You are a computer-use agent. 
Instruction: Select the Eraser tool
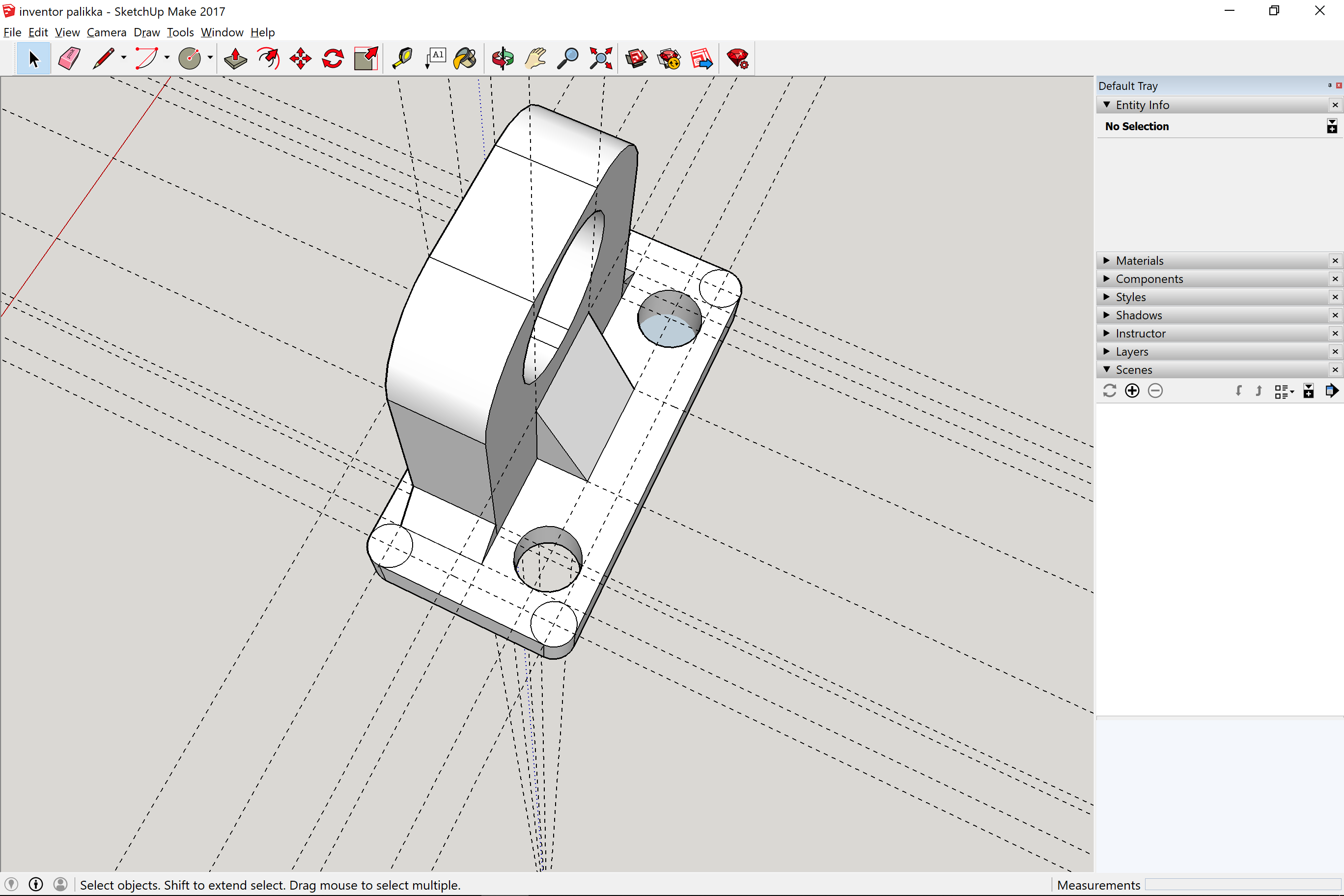[69, 58]
